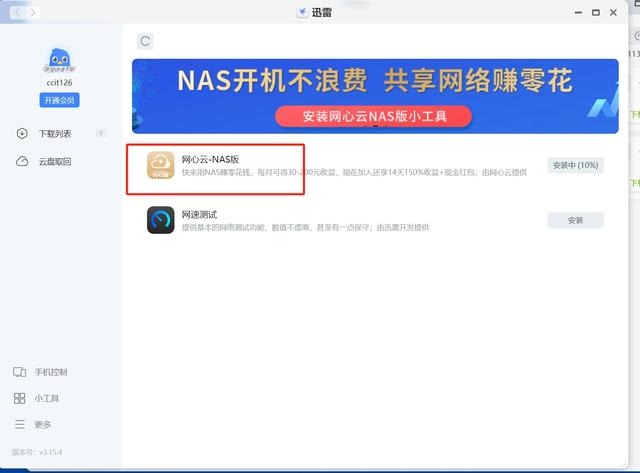Close the 迅雷 window

click(613, 13)
